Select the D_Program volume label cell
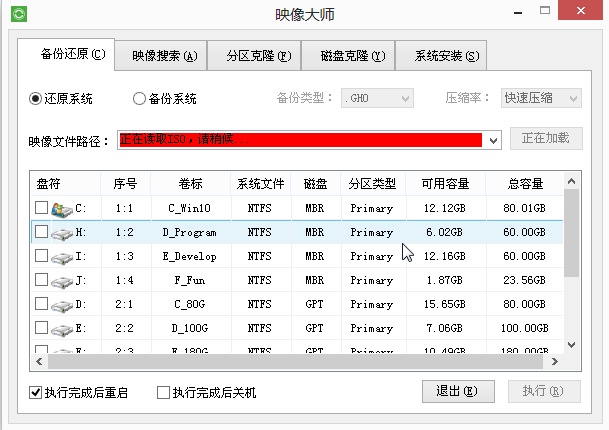The width and height of the screenshot is (609, 430). (190, 233)
